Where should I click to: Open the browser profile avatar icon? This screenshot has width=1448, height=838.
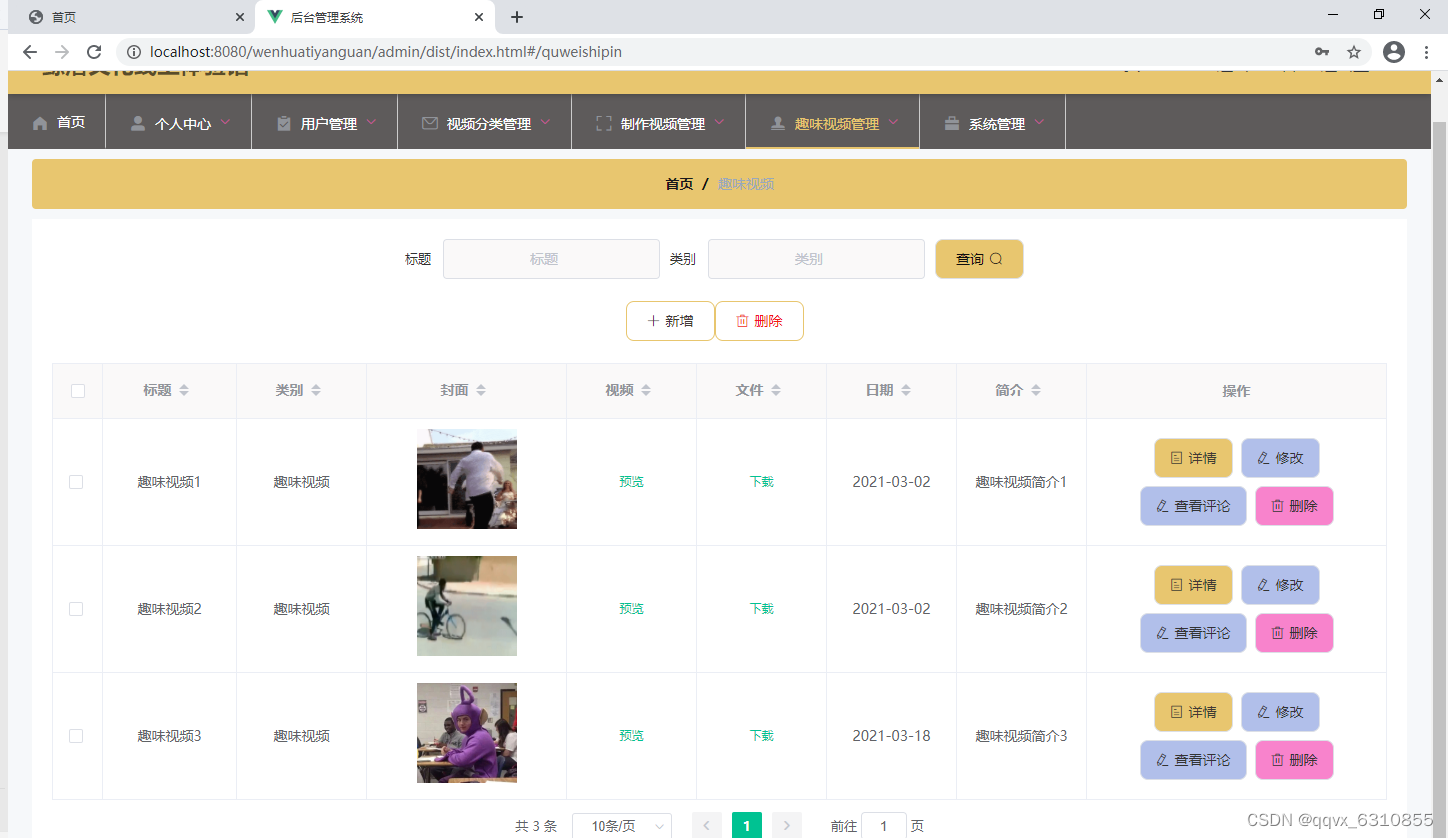(1394, 52)
